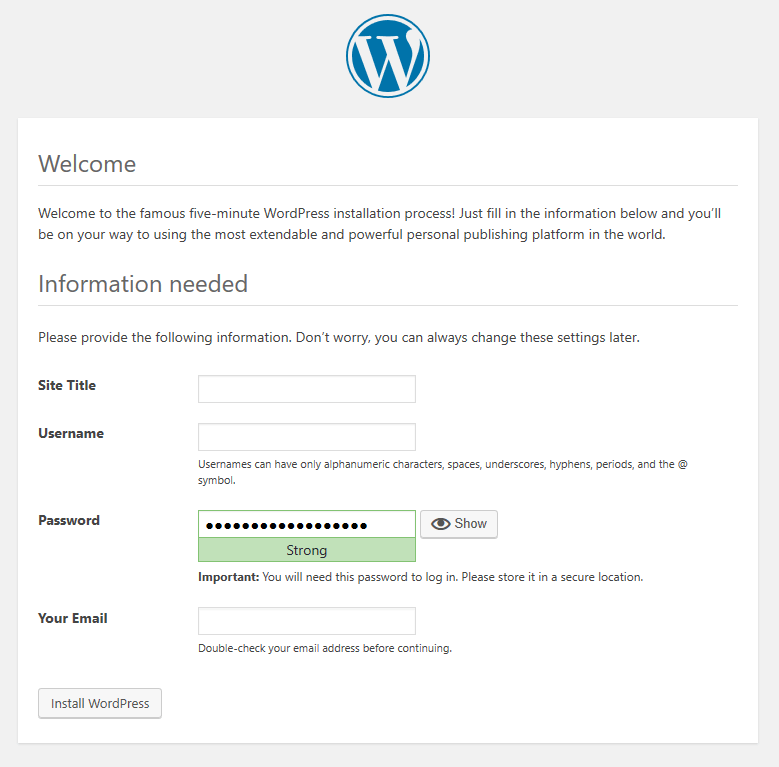
Task: Click the Information needed heading
Action: 143,284
